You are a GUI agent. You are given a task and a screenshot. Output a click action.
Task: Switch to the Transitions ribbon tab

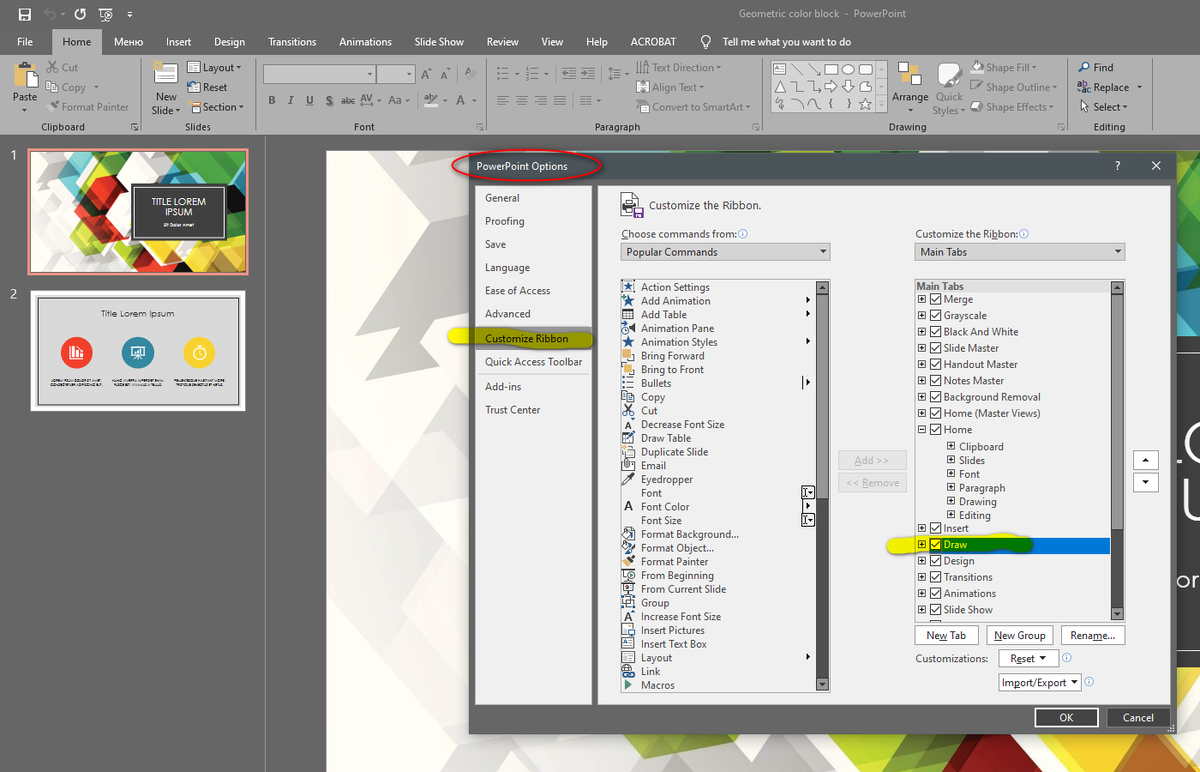292,42
